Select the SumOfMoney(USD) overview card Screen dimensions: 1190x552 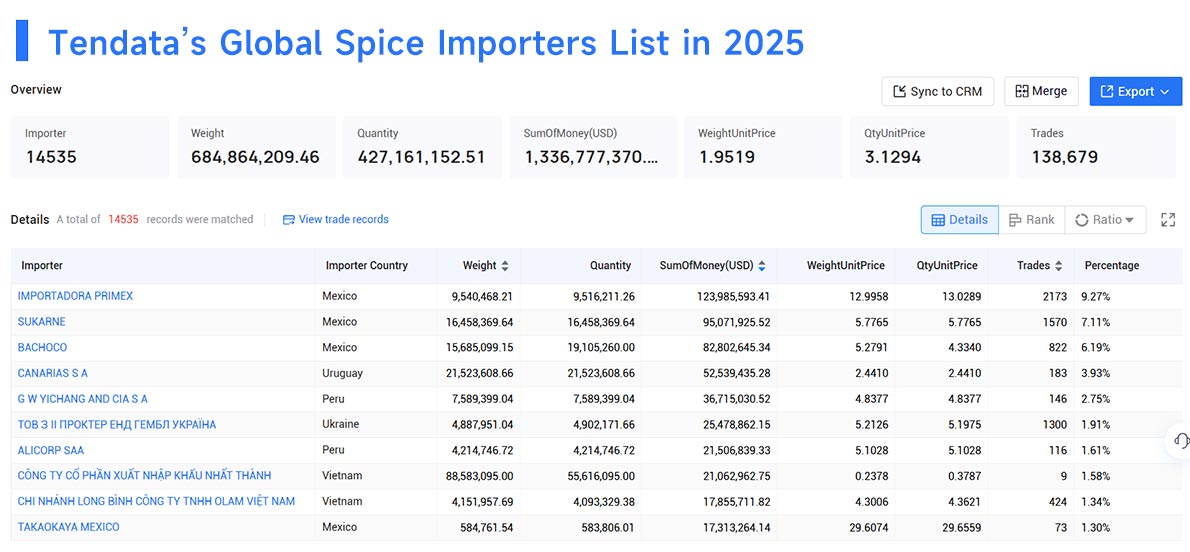coord(593,147)
